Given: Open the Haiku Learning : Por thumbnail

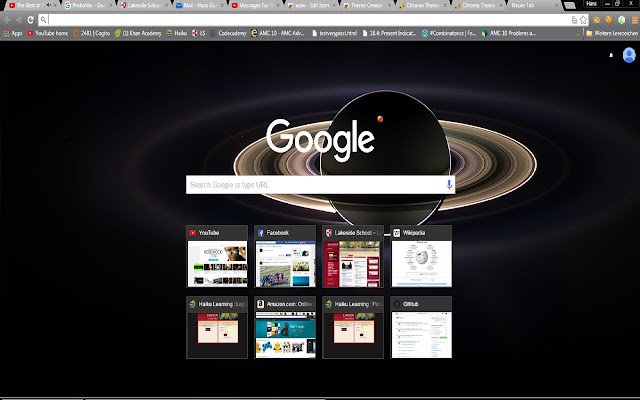Looking at the screenshot, I should tap(353, 327).
